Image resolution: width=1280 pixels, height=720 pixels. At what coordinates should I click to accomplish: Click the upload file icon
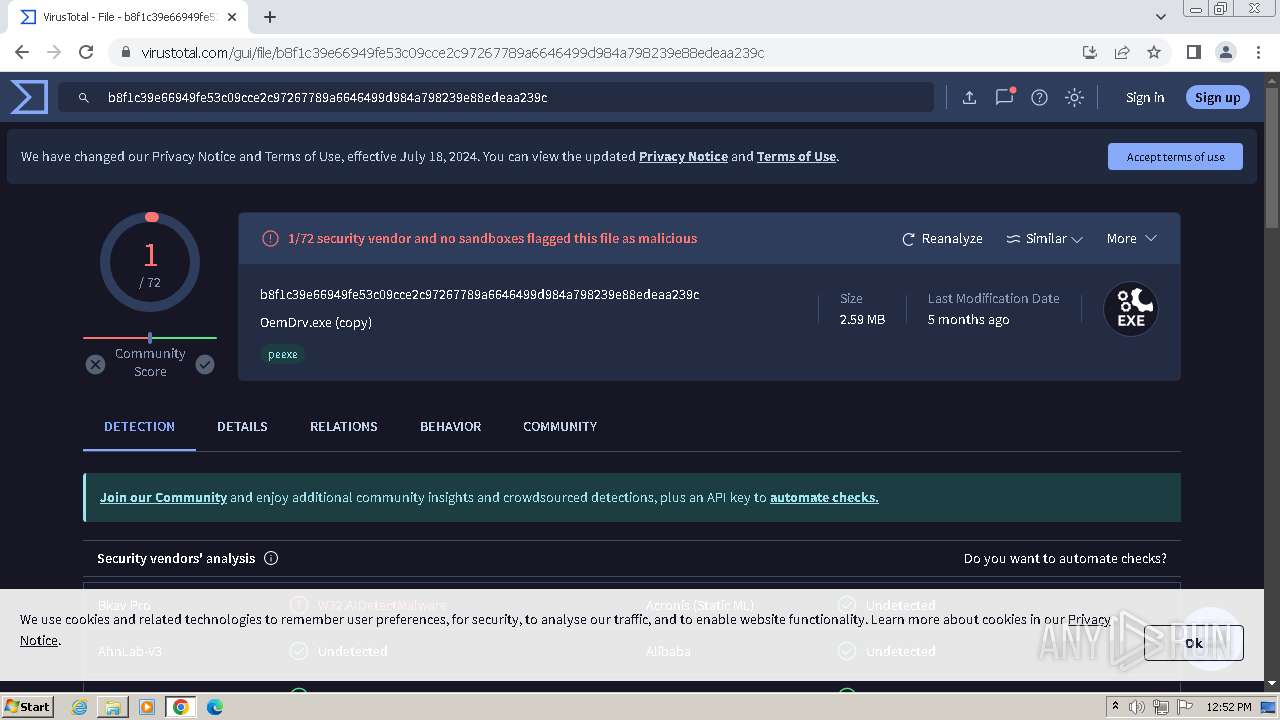point(969,97)
